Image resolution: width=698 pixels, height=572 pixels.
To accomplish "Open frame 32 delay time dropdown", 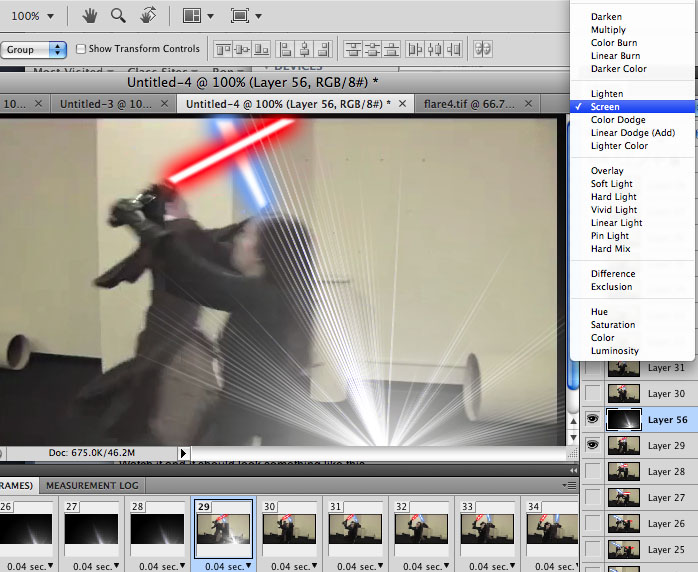I will [446, 566].
